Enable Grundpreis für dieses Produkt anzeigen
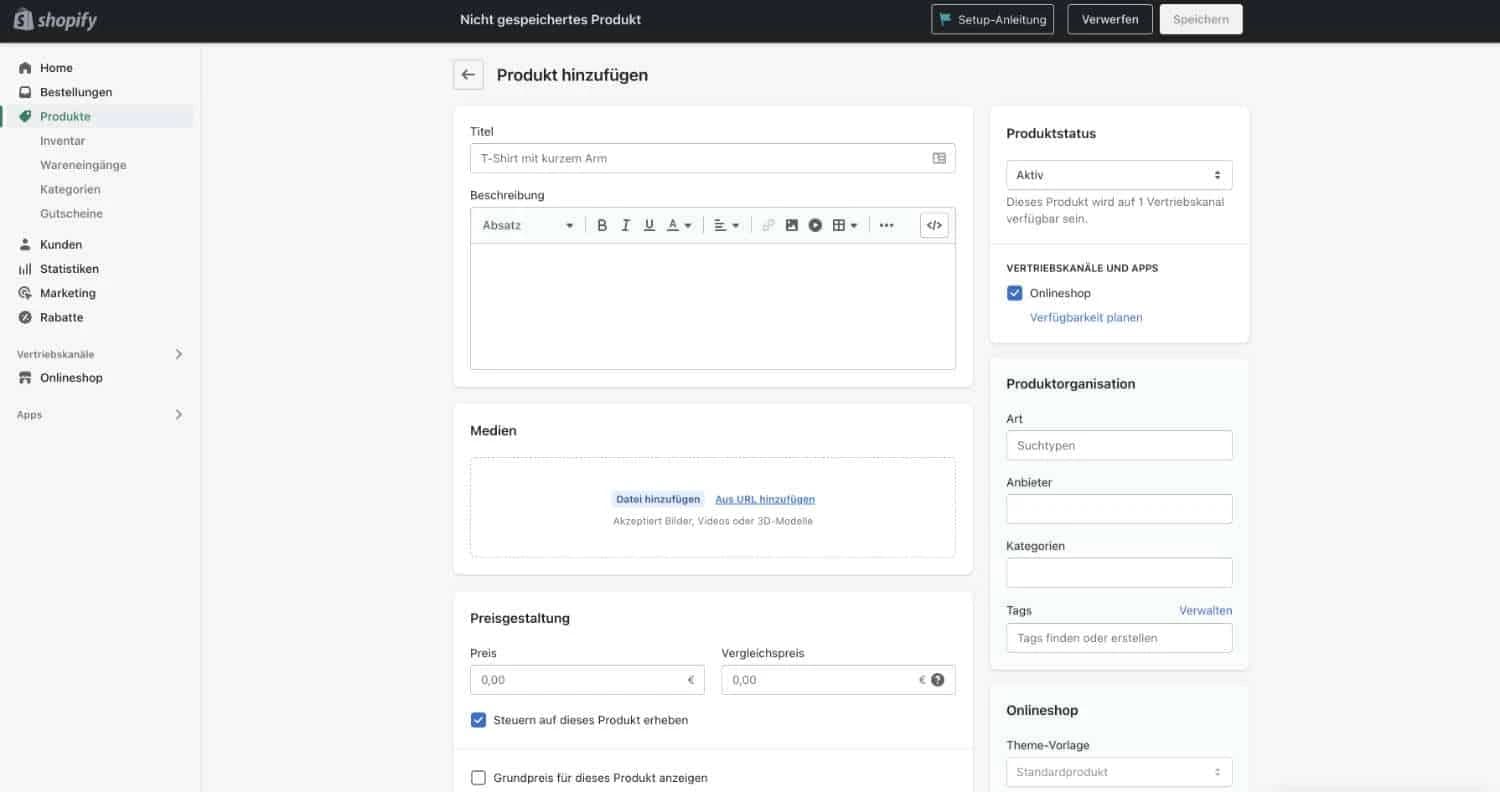Viewport: 1500px width, 792px height. point(478,777)
